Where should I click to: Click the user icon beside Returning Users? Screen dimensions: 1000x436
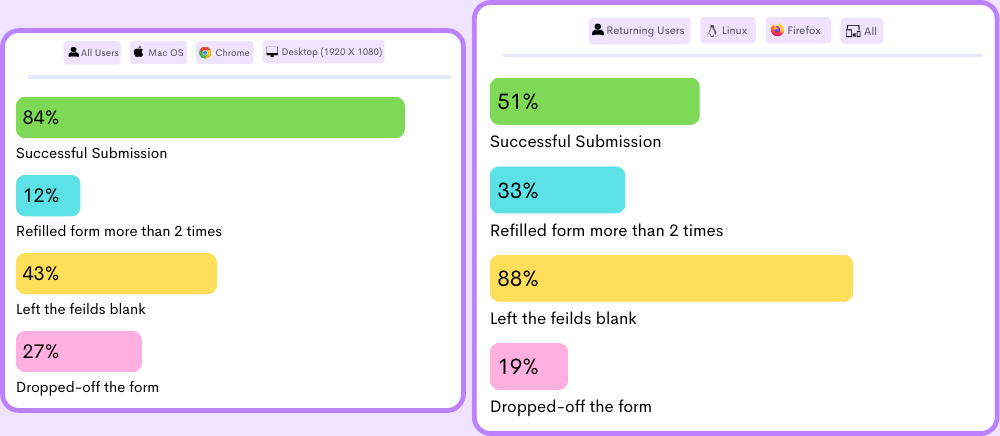pos(598,31)
